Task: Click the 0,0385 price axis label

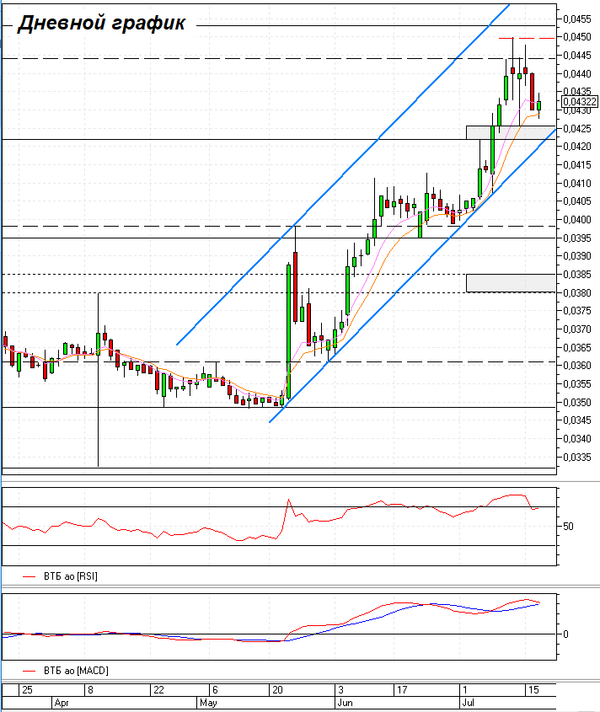Action: (x=577, y=274)
